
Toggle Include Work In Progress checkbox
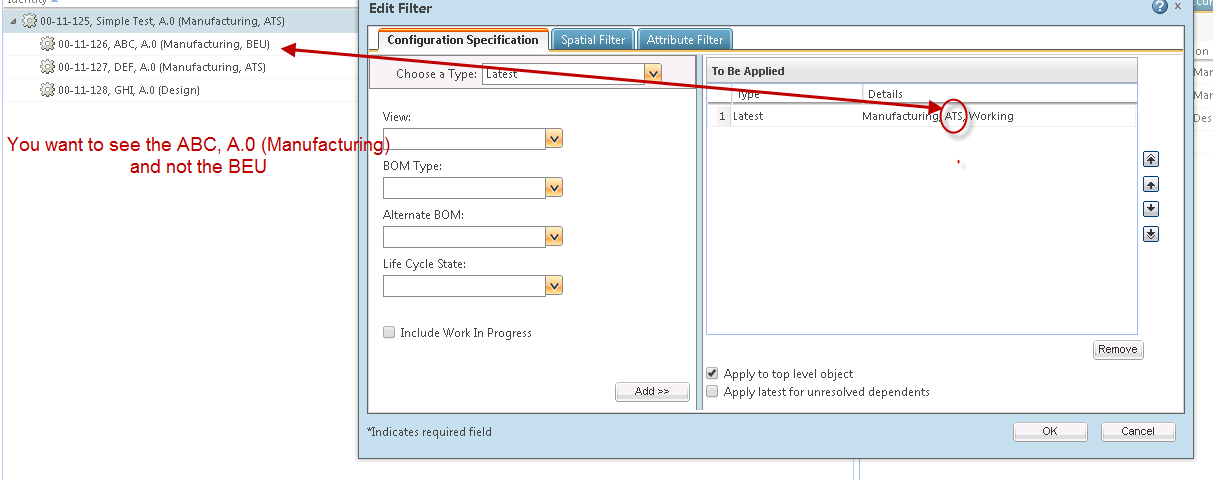(x=389, y=332)
